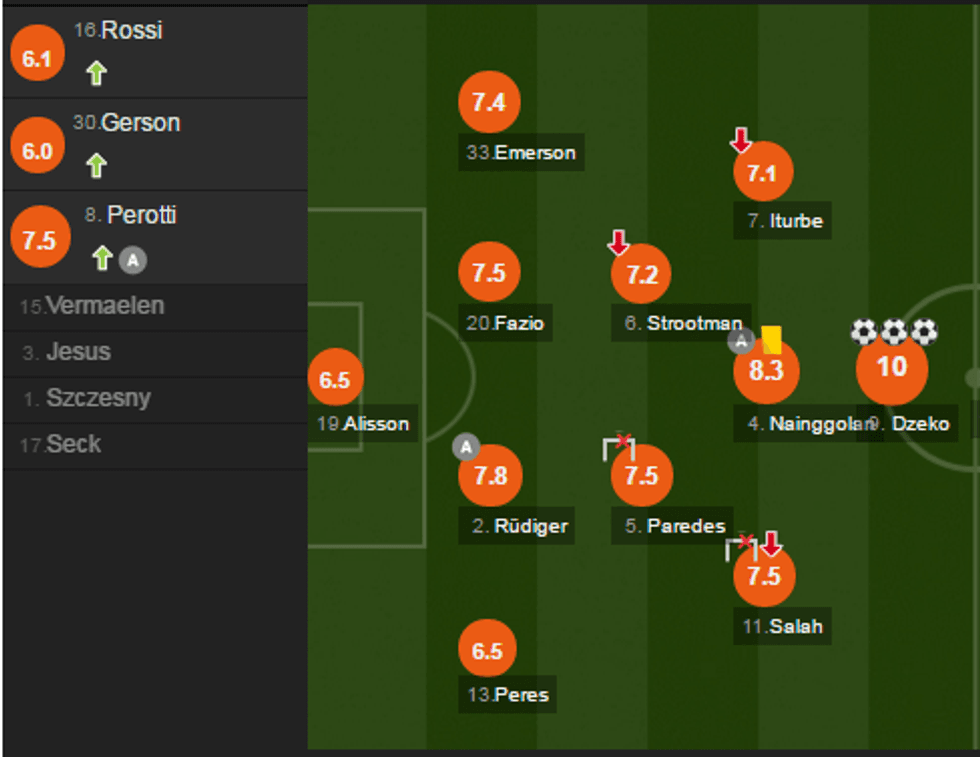Click the missed penalty icon on Paredes
980x757 pixels.
[x=620, y=446]
